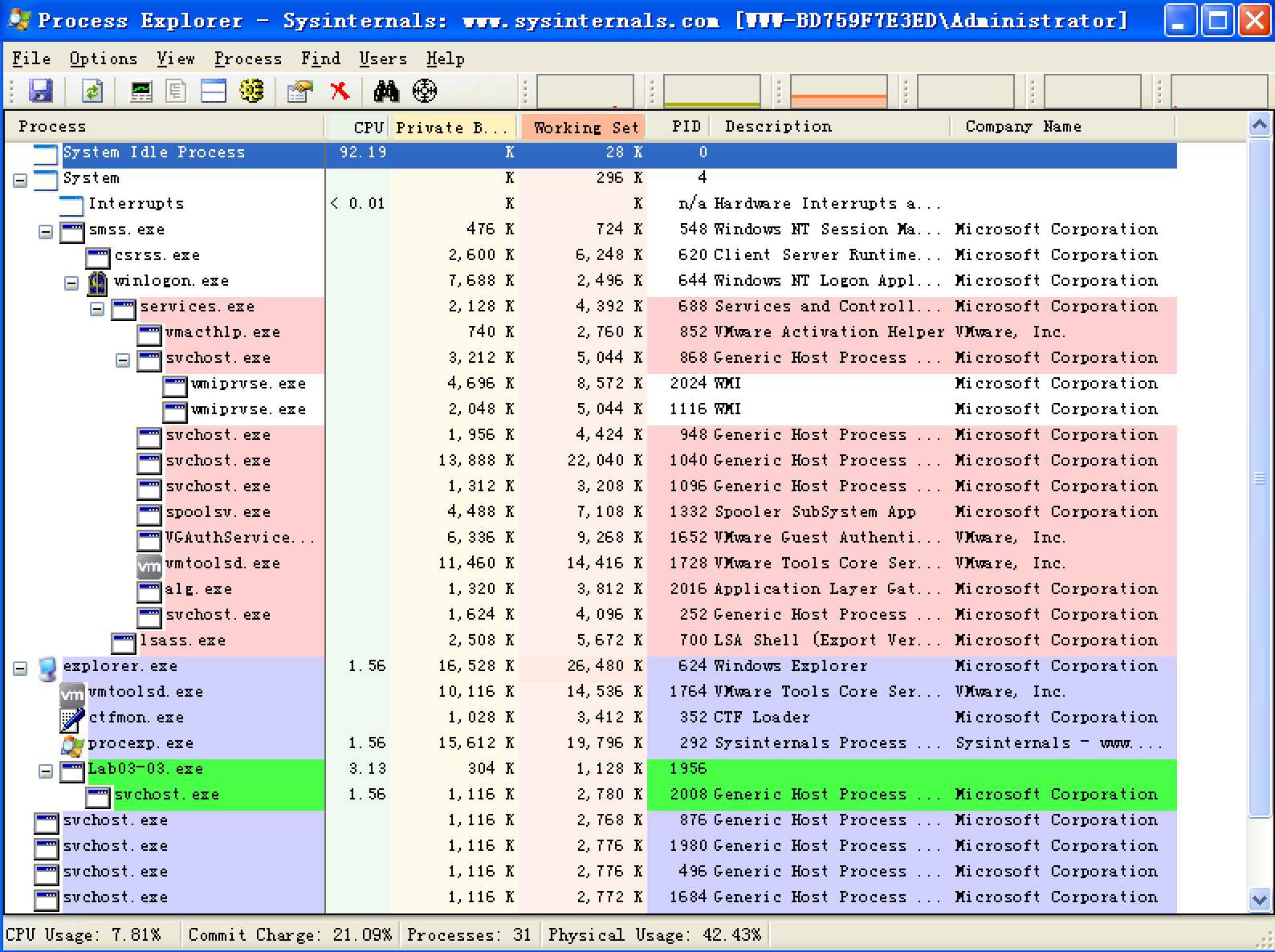Open the File menu

(31, 59)
